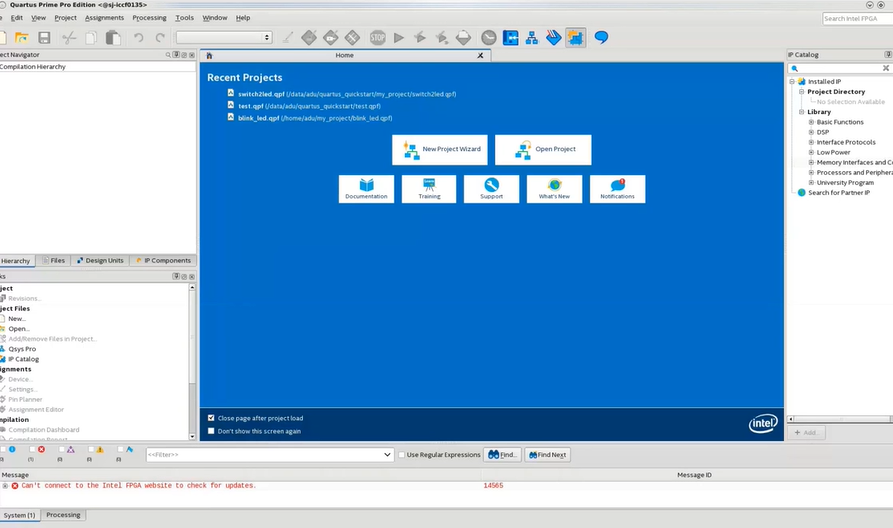Click the Find... button
This screenshot has height=528, width=893.
(x=502, y=455)
